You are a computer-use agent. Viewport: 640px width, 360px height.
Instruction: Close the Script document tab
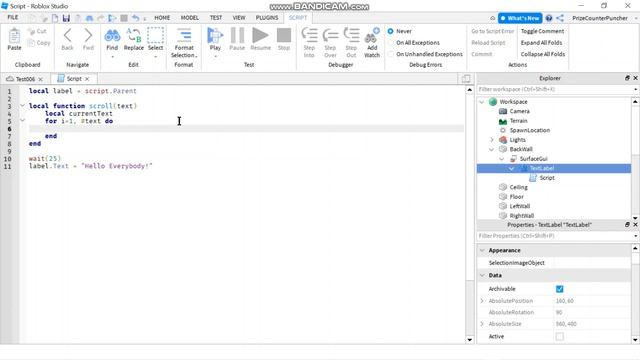87,79
